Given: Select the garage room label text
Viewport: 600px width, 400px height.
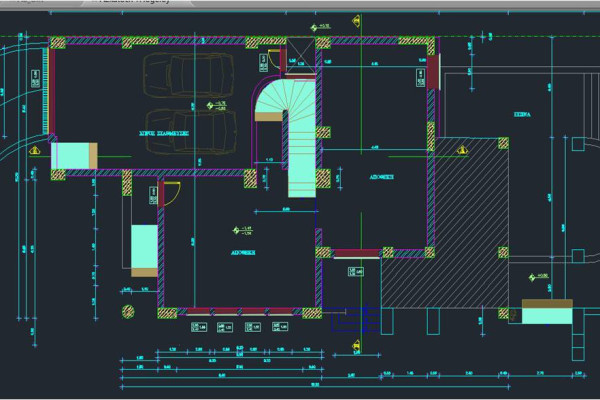Looking at the screenshot, I should [x=163, y=132].
